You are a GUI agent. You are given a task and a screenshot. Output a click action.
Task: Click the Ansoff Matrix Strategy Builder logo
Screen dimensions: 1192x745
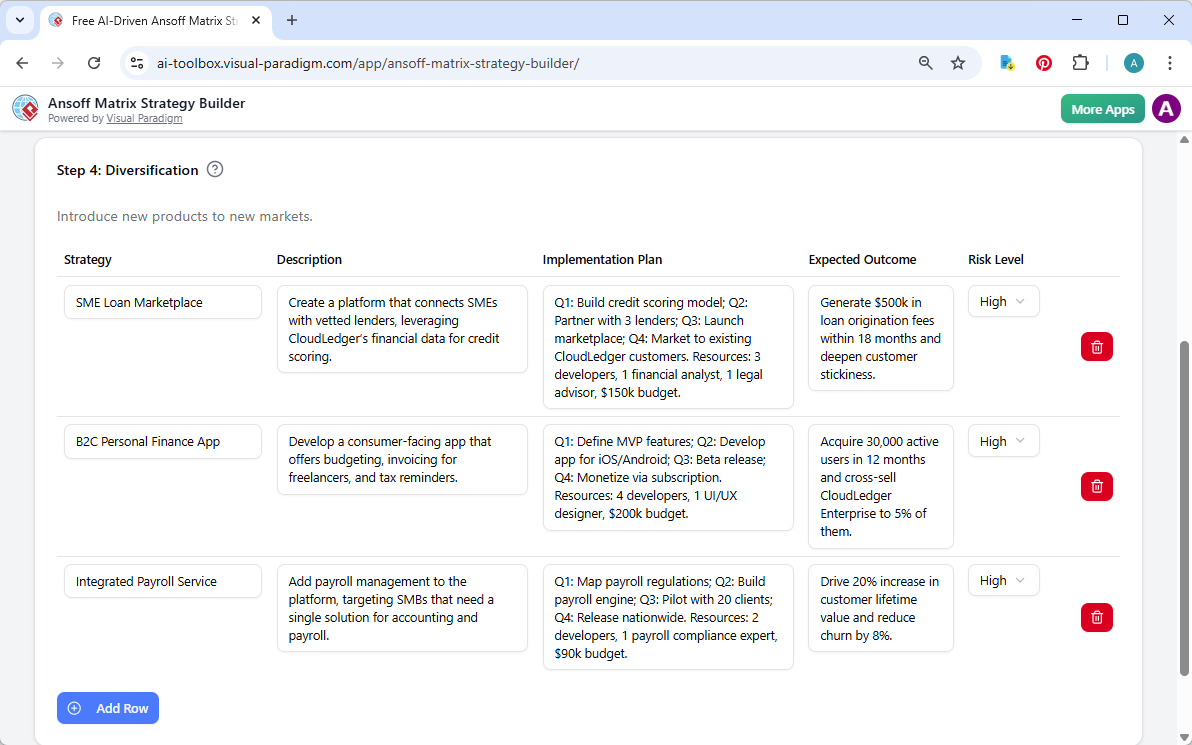(25, 108)
